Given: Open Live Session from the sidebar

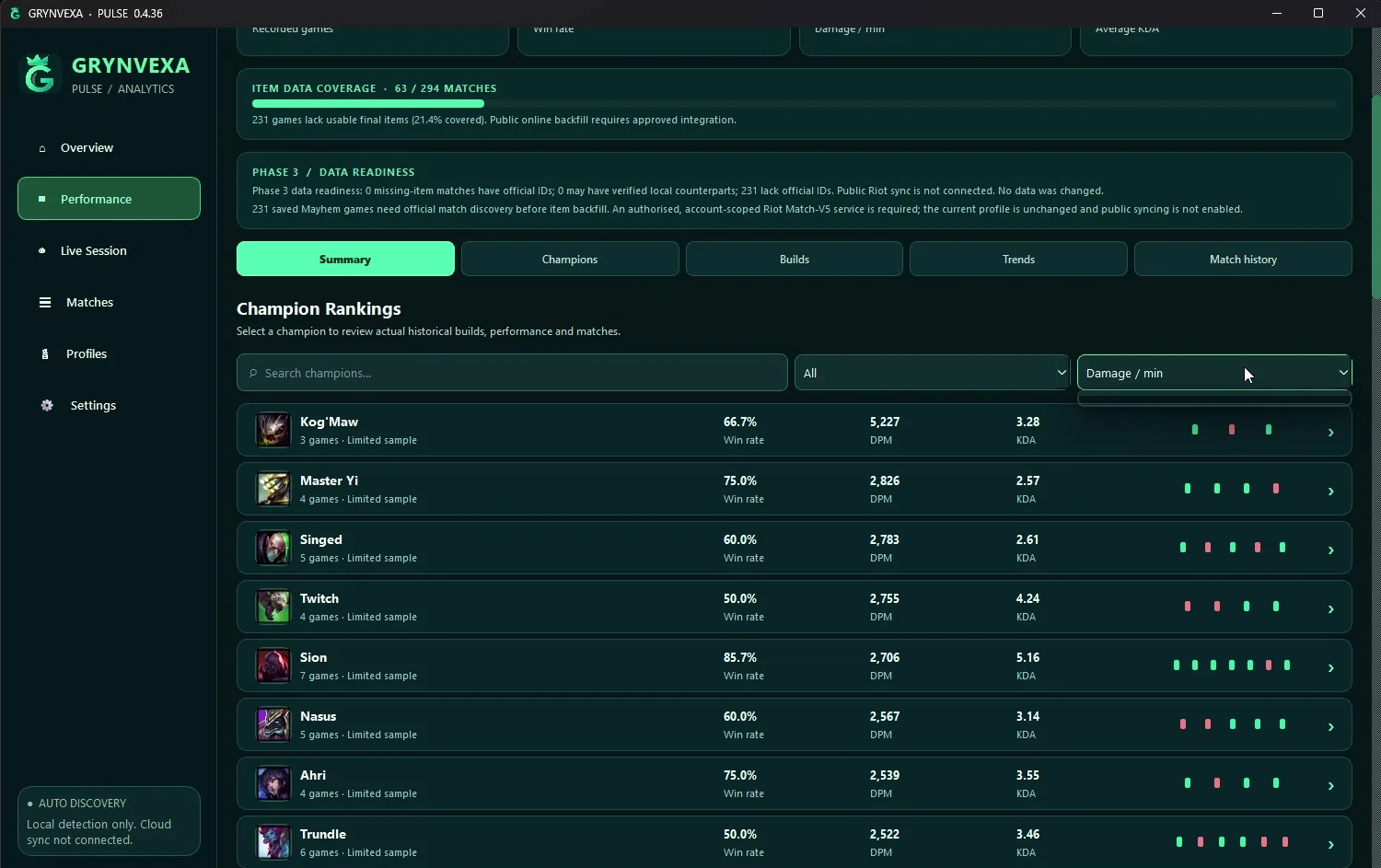Looking at the screenshot, I should pos(109,250).
